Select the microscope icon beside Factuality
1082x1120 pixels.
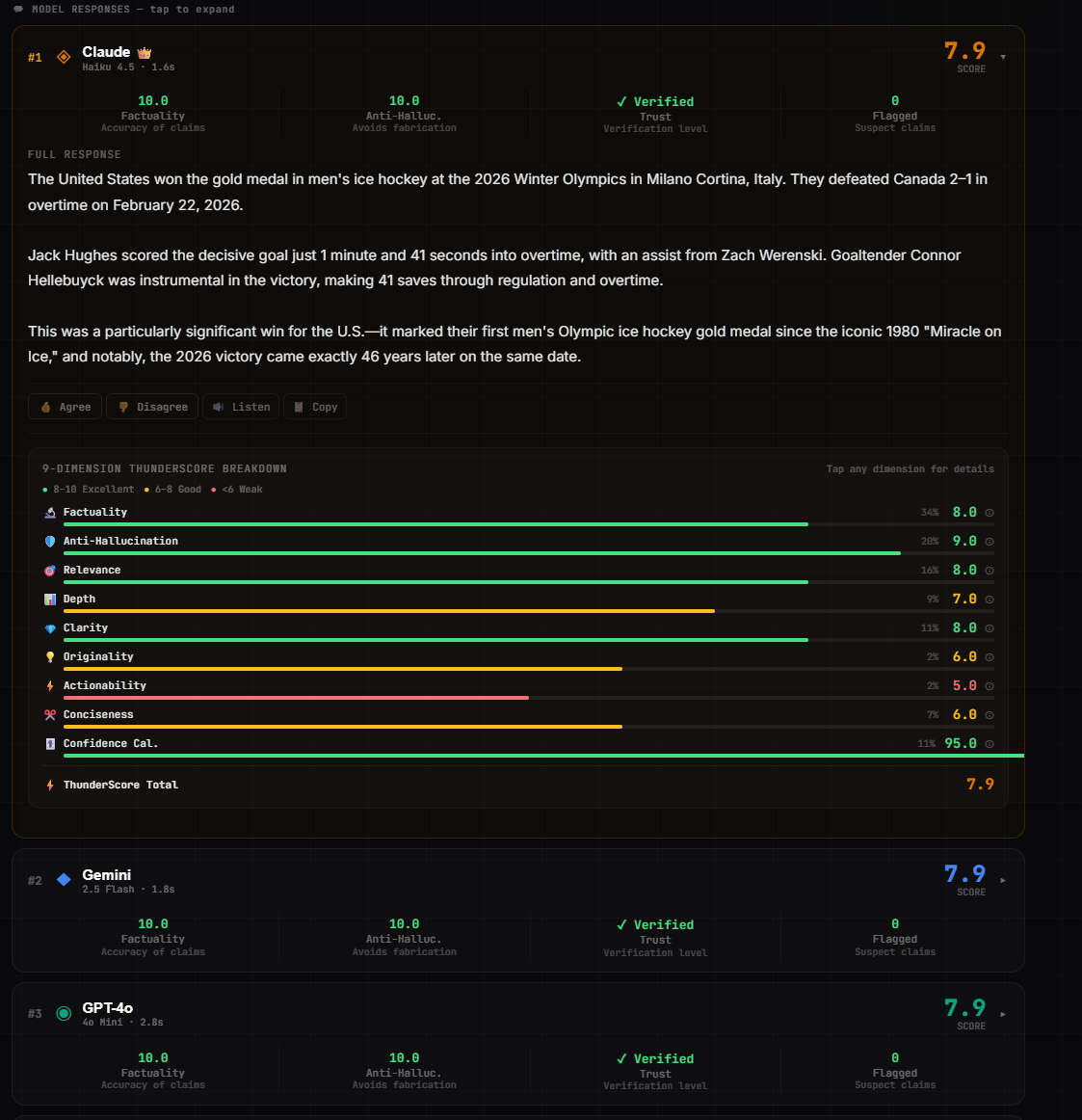click(x=49, y=512)
